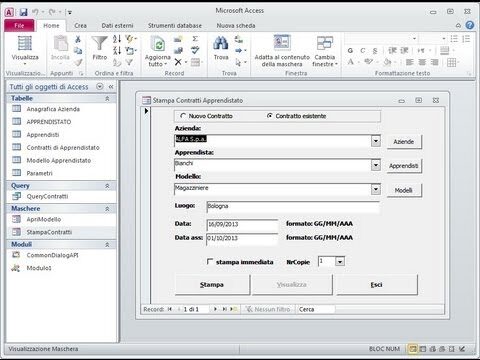480x360 pixels.
Task: Click the Visualizza button in the form
Action: (292, 285)
